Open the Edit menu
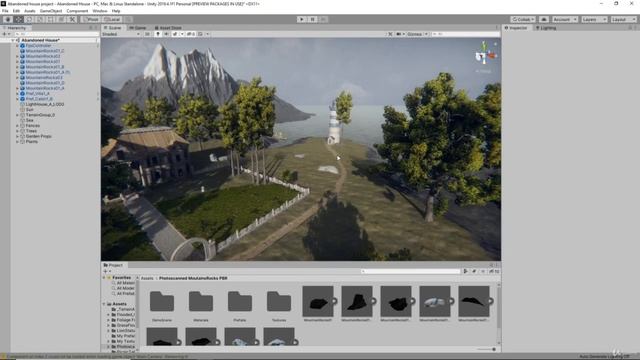This screenshot has width=640, height=360. [x=16, y=11]
